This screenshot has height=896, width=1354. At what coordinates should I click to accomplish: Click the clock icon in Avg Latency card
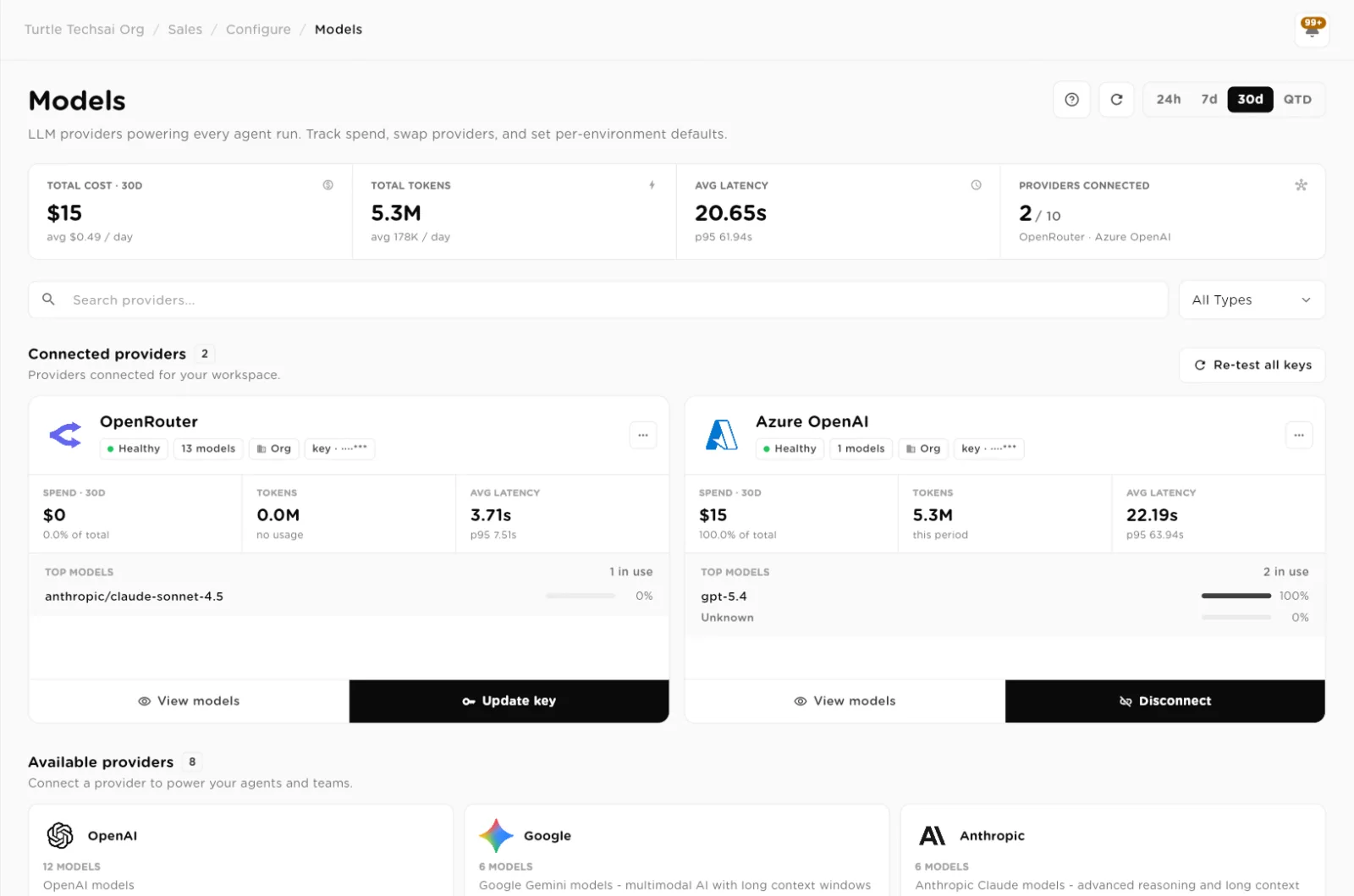coord(976,185)
